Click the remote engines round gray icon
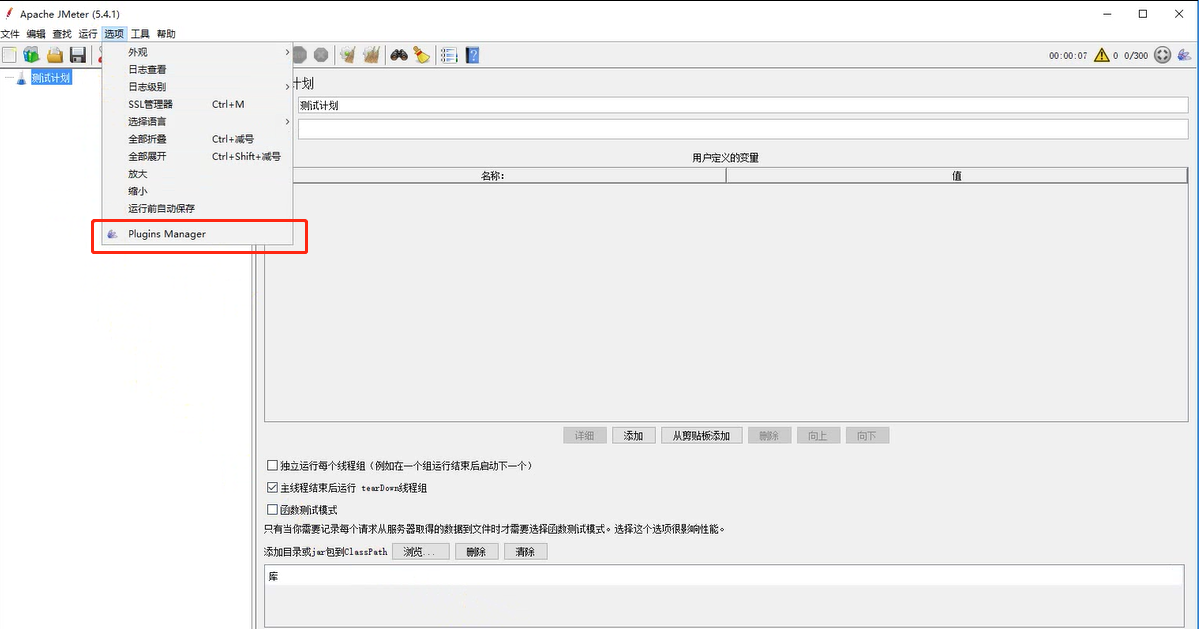This screenshot has height=629, width=1199. click(1162, 55)
